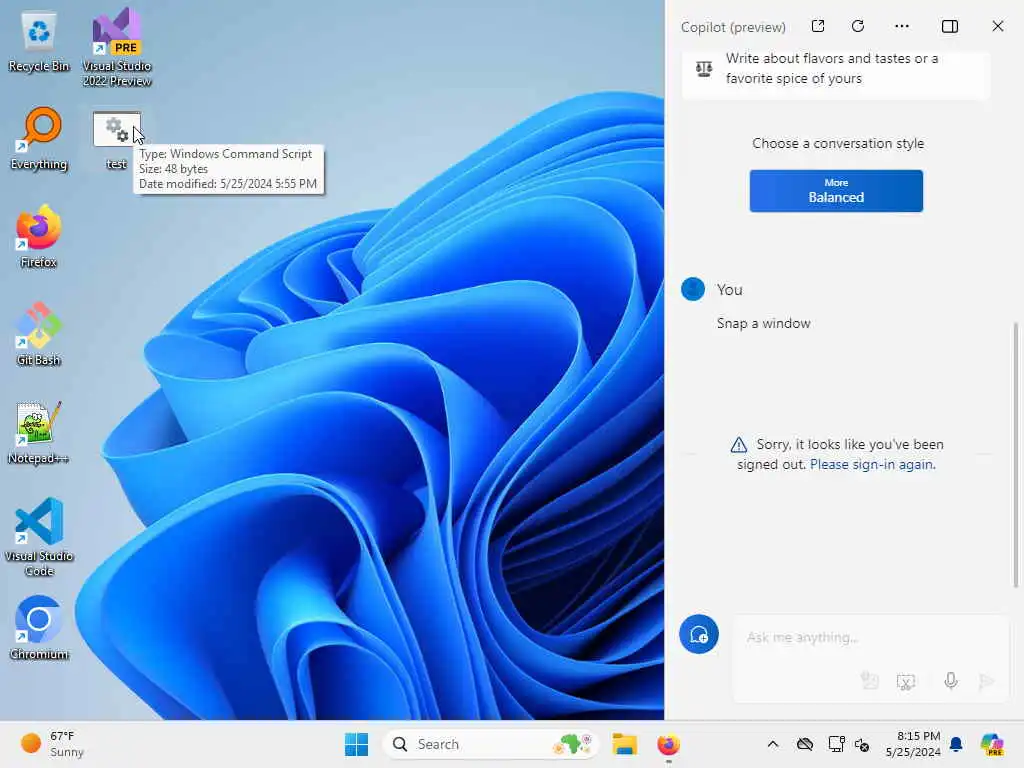Click the screenshot capture icon in Copilot
Screen dimensions: 1024x768
(x=906, y=682)
